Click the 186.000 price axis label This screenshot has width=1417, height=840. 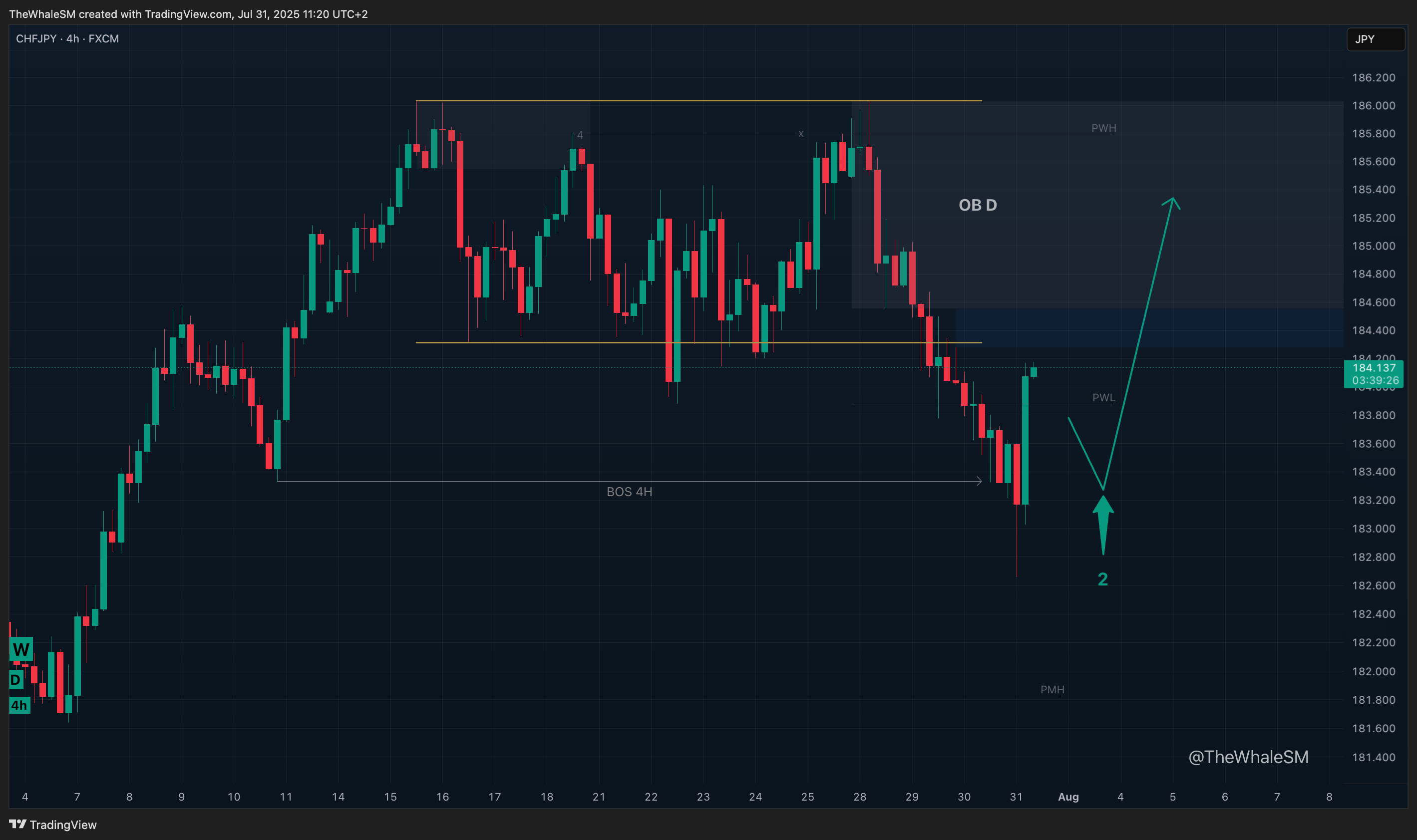click(x=1374, y=105)
